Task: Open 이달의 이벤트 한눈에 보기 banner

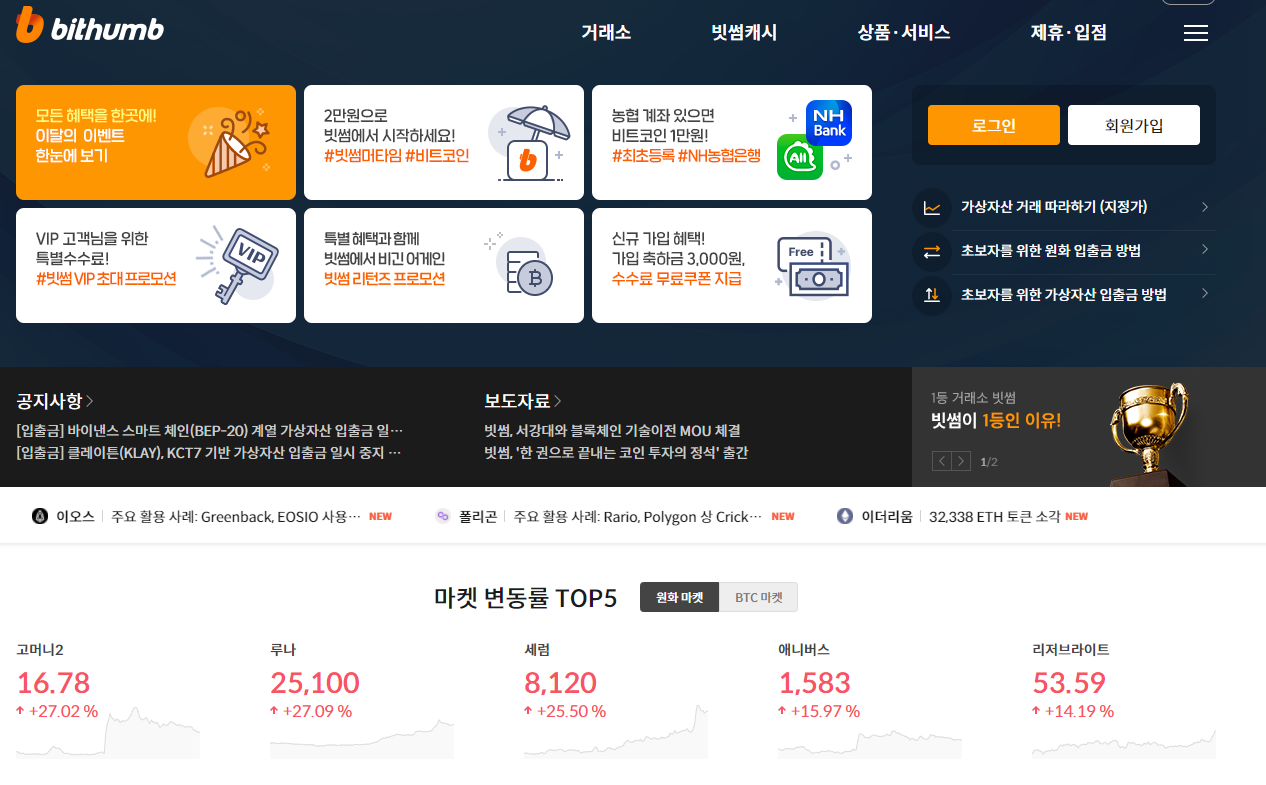Action: 156,142
